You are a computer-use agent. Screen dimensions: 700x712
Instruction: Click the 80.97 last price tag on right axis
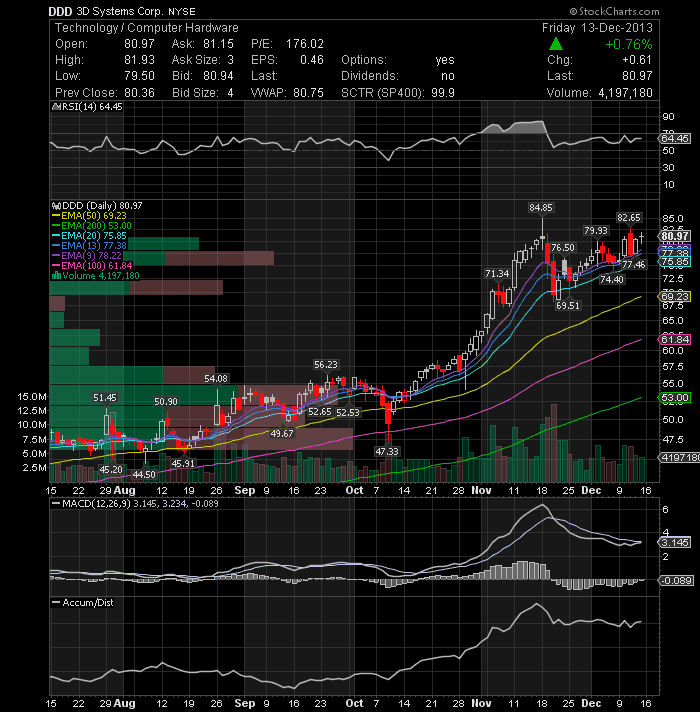pyautogui.click(x=674, y=236)
